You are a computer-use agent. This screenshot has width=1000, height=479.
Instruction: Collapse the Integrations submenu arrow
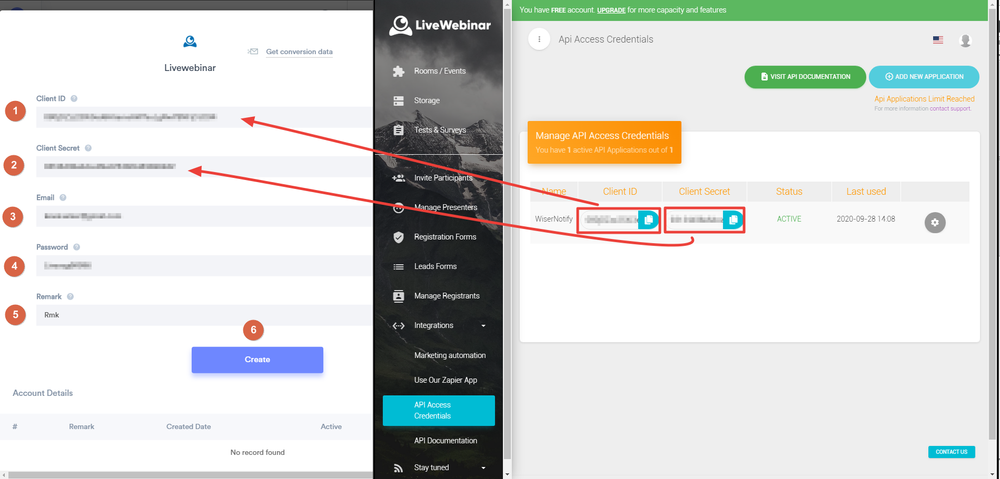coord(483,326)
